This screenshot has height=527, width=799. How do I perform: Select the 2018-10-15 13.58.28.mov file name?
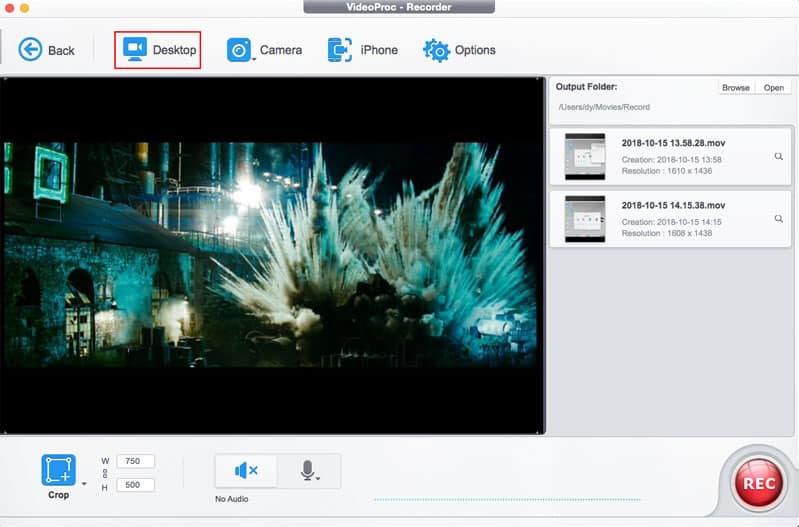tap(673, 143)
